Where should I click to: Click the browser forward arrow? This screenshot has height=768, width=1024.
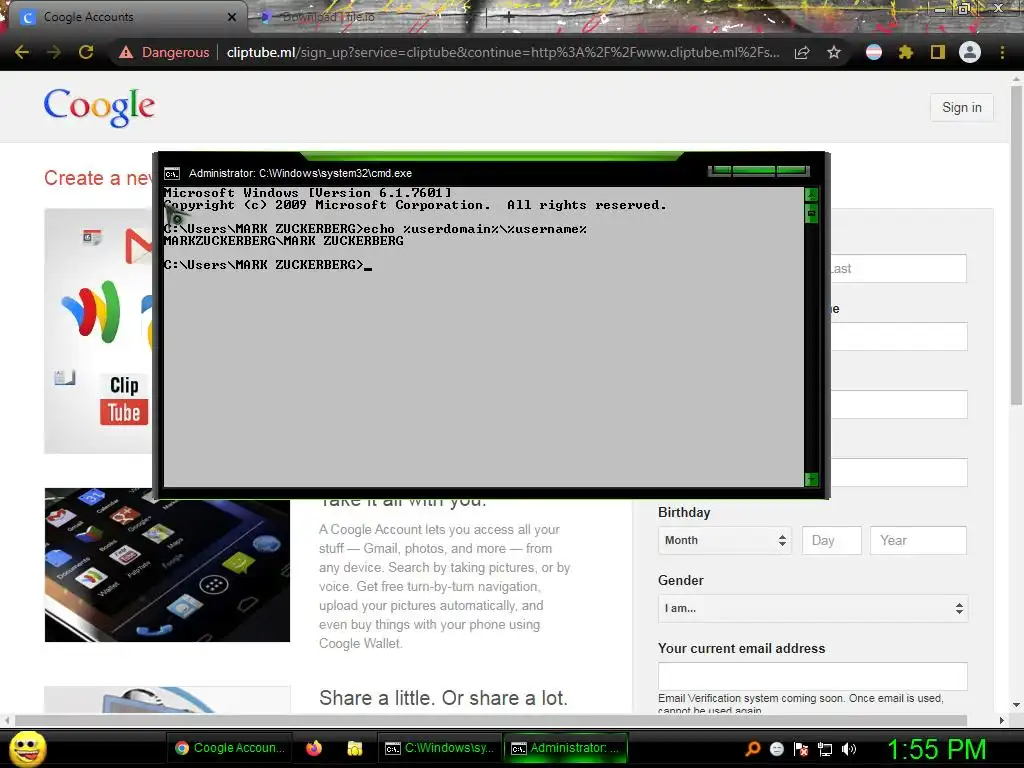[54, 52]
